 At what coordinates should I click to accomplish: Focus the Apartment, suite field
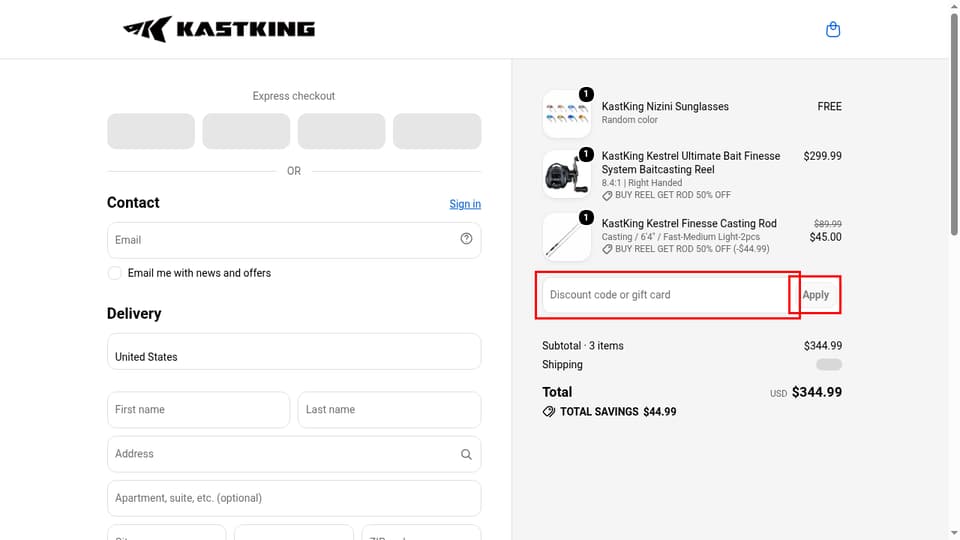(294, 498)
